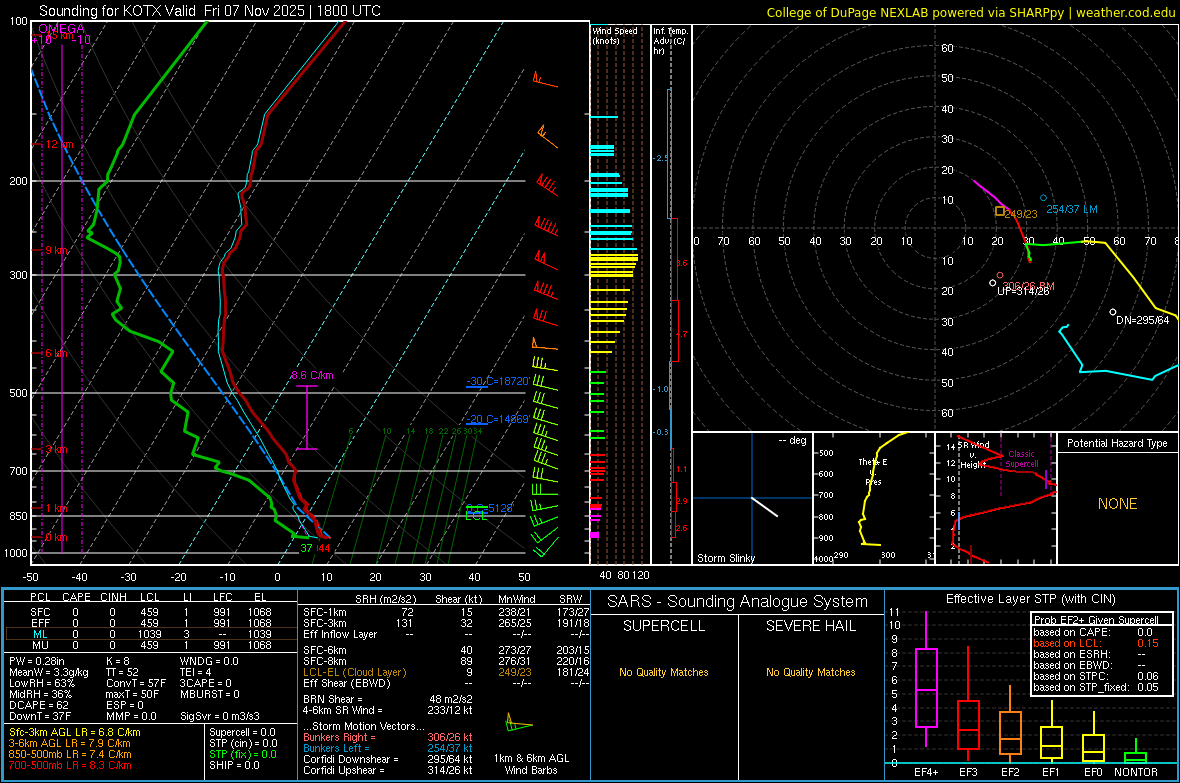Click the CAPE column header
The height and width of the screenshot is (783, 1180).
76,597
